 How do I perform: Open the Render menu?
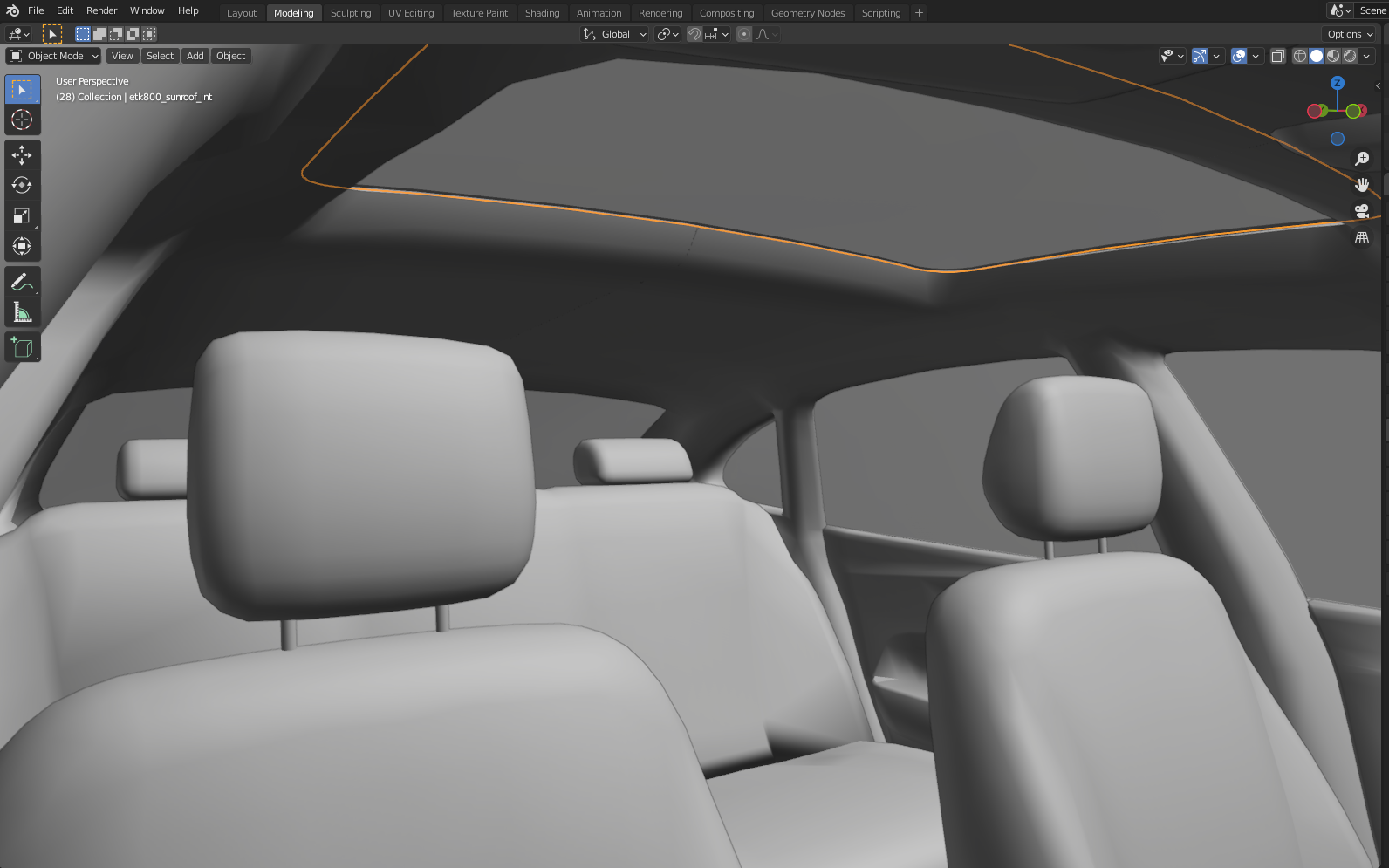point(101,10)
